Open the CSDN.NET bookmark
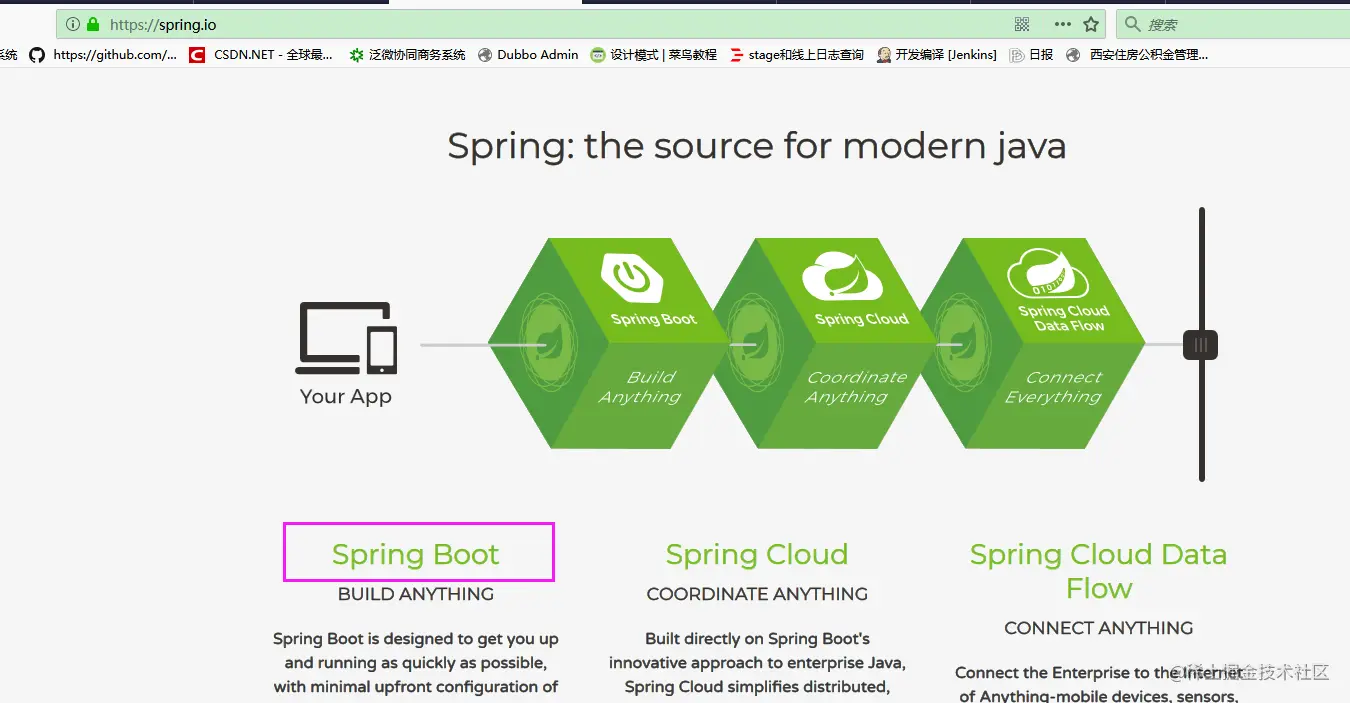 tap(261, 55)
